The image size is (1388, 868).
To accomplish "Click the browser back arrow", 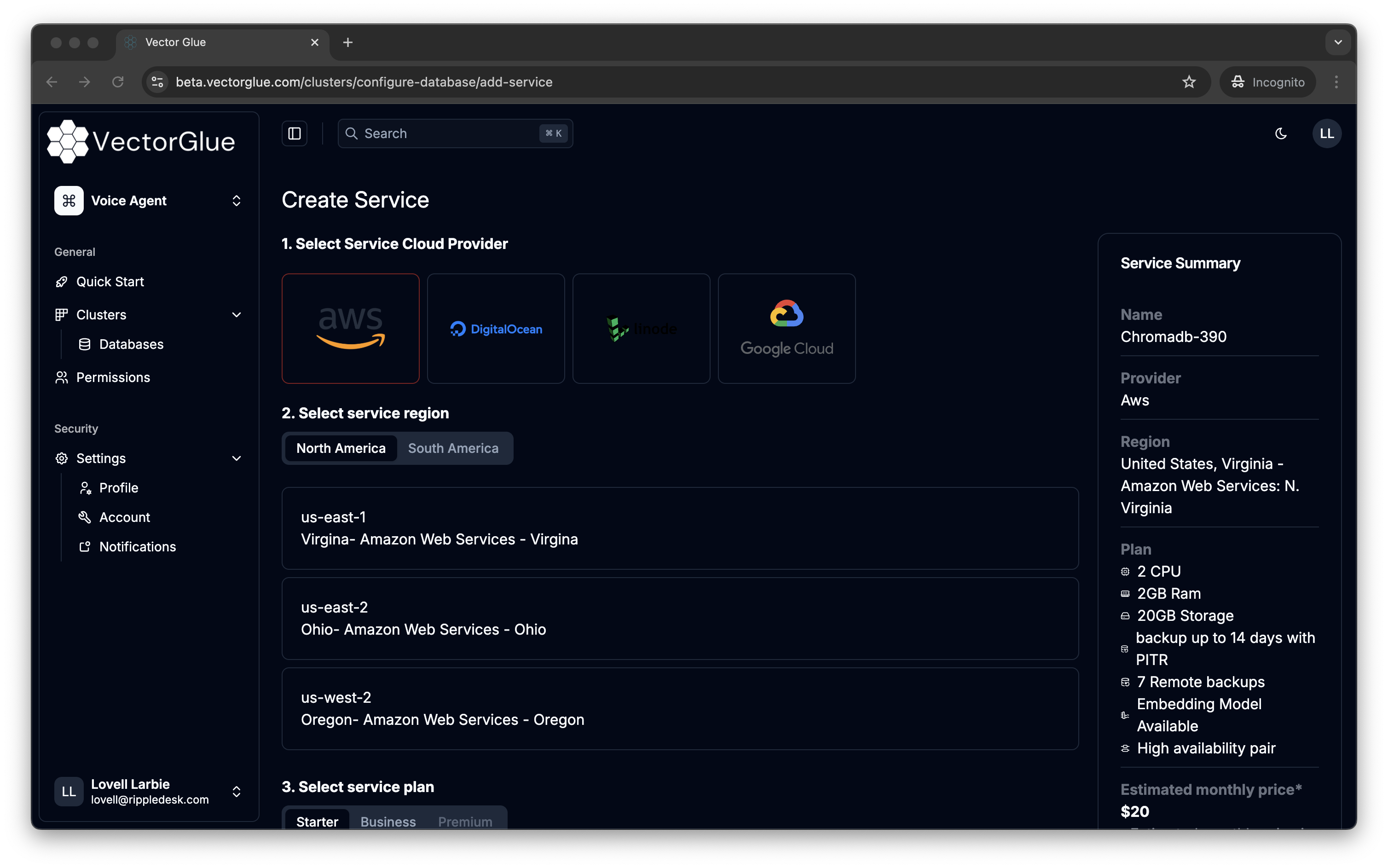I will pyautogui.click(x=52, y=82).
